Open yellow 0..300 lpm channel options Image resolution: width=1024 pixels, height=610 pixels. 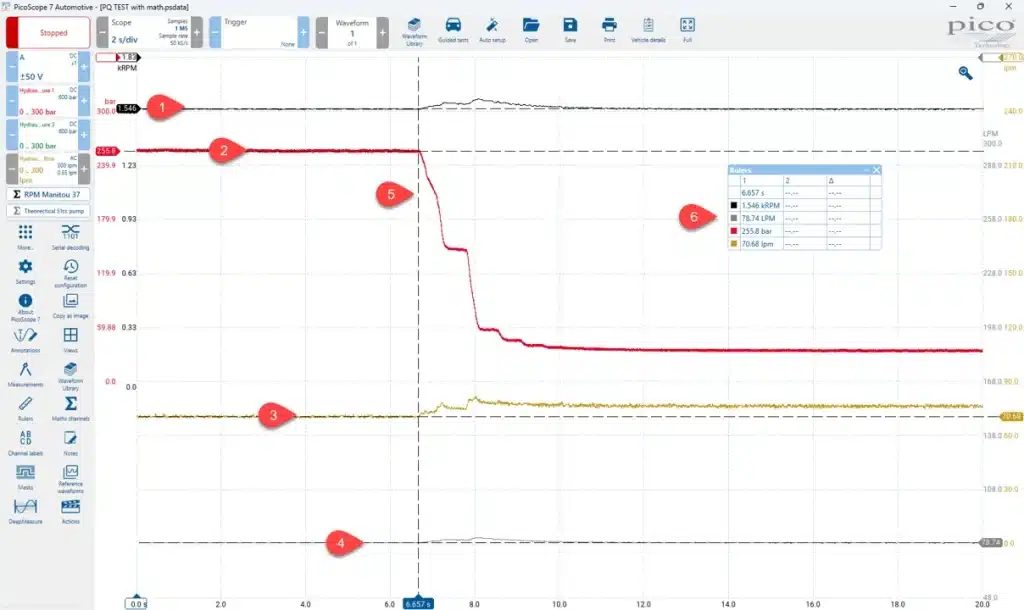tap(48, 169)
